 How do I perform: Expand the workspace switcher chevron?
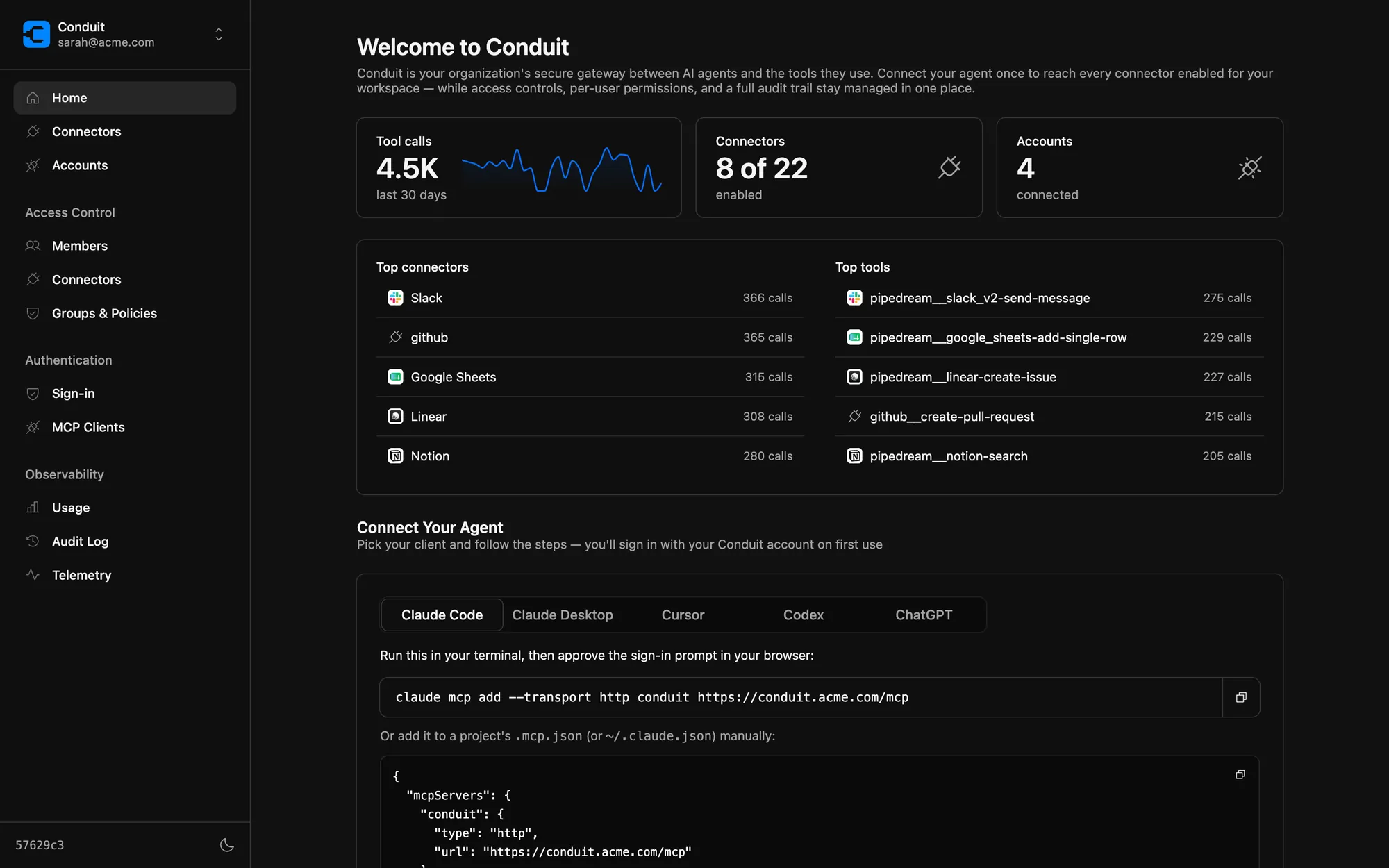[219, 34]
